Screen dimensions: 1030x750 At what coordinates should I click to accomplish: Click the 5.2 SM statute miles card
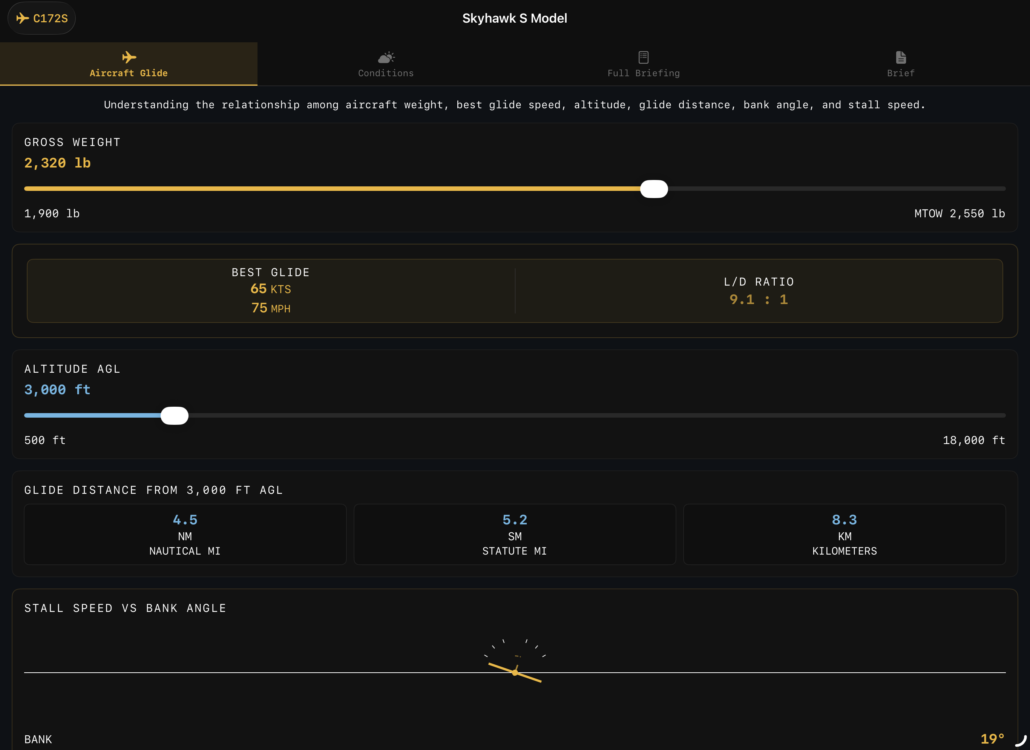[x=514, y=535]
